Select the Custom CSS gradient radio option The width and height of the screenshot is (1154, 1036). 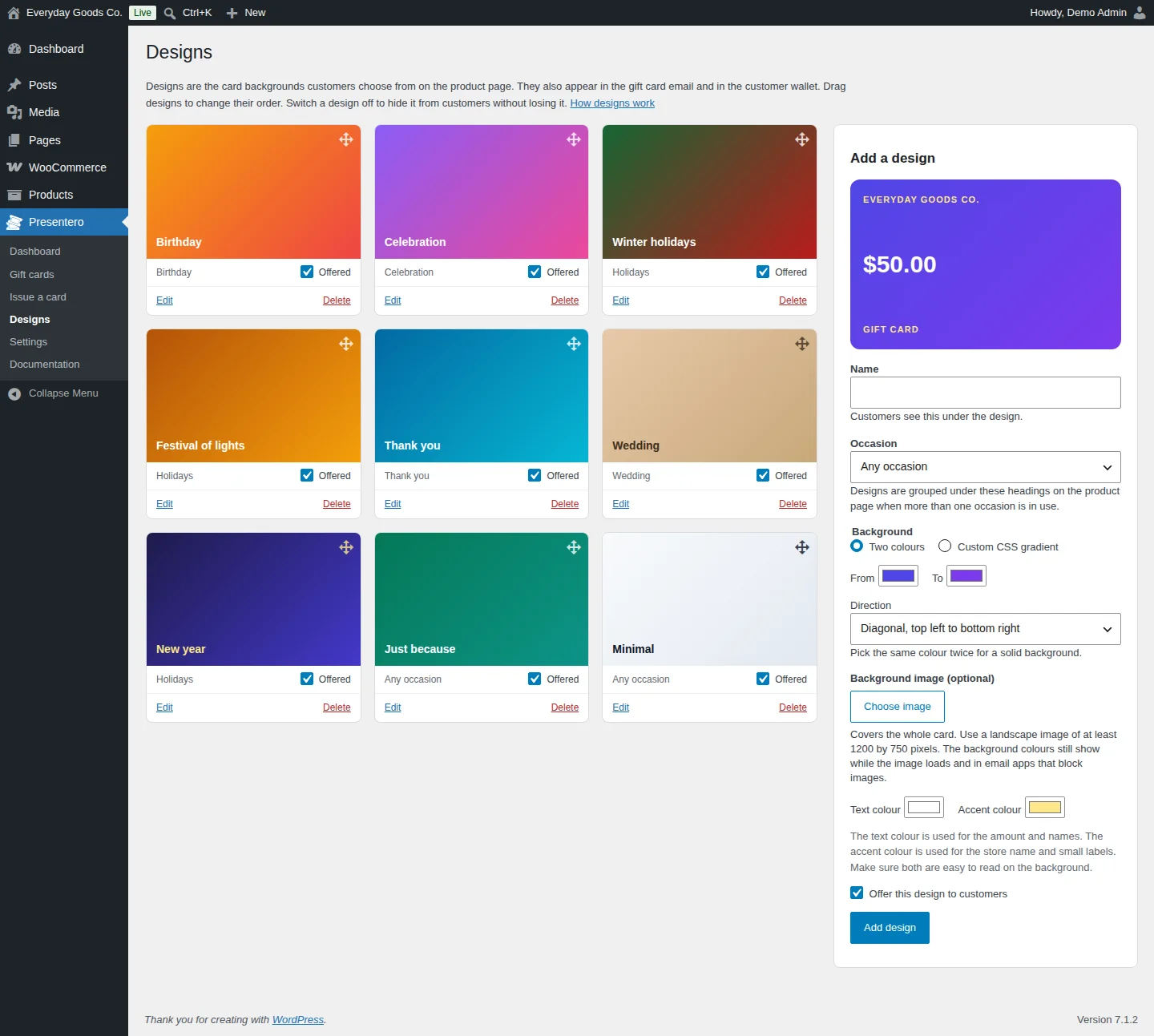point(945,546)
